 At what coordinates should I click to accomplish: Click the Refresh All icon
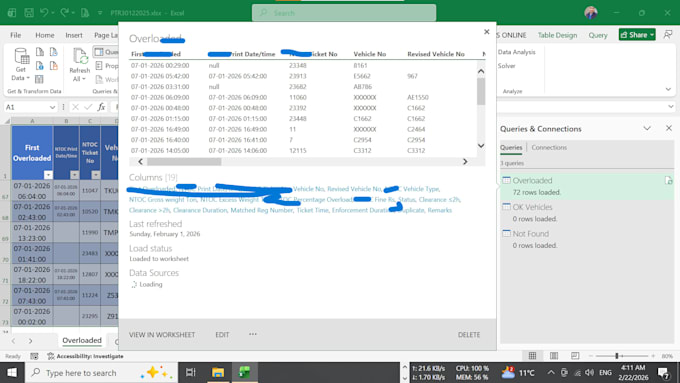[x=80, y=65]
